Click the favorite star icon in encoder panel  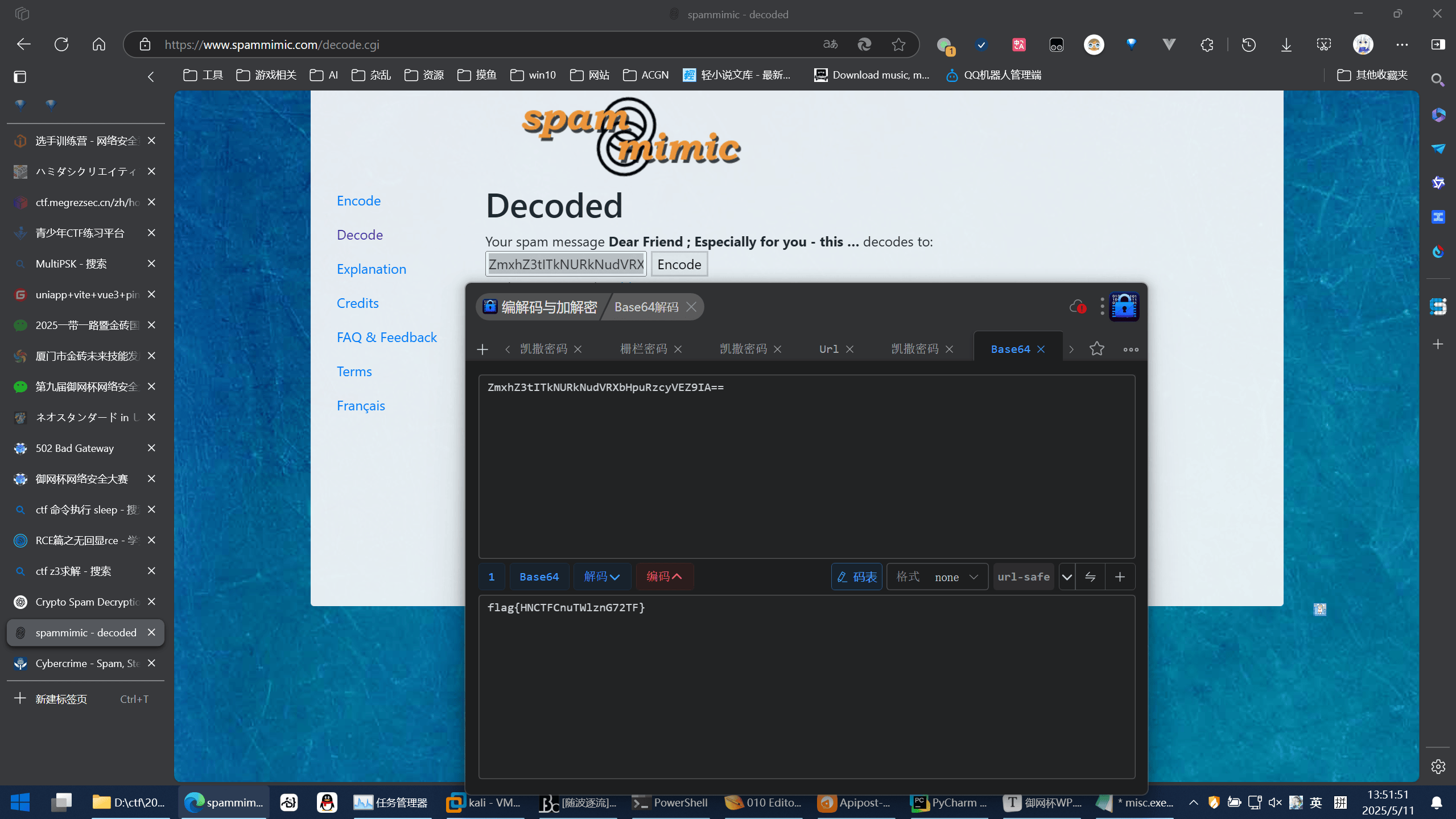[1096, 349]
